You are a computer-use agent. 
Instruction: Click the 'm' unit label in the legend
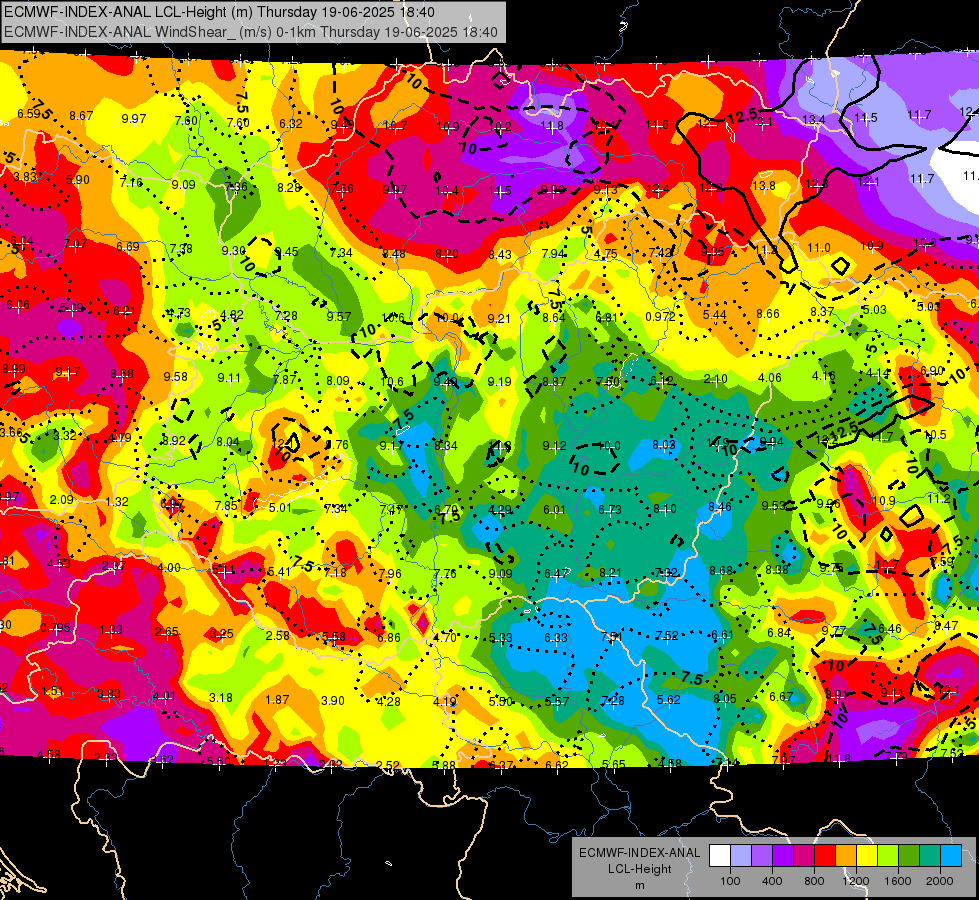pyautogui.click(x=639, y=885)
